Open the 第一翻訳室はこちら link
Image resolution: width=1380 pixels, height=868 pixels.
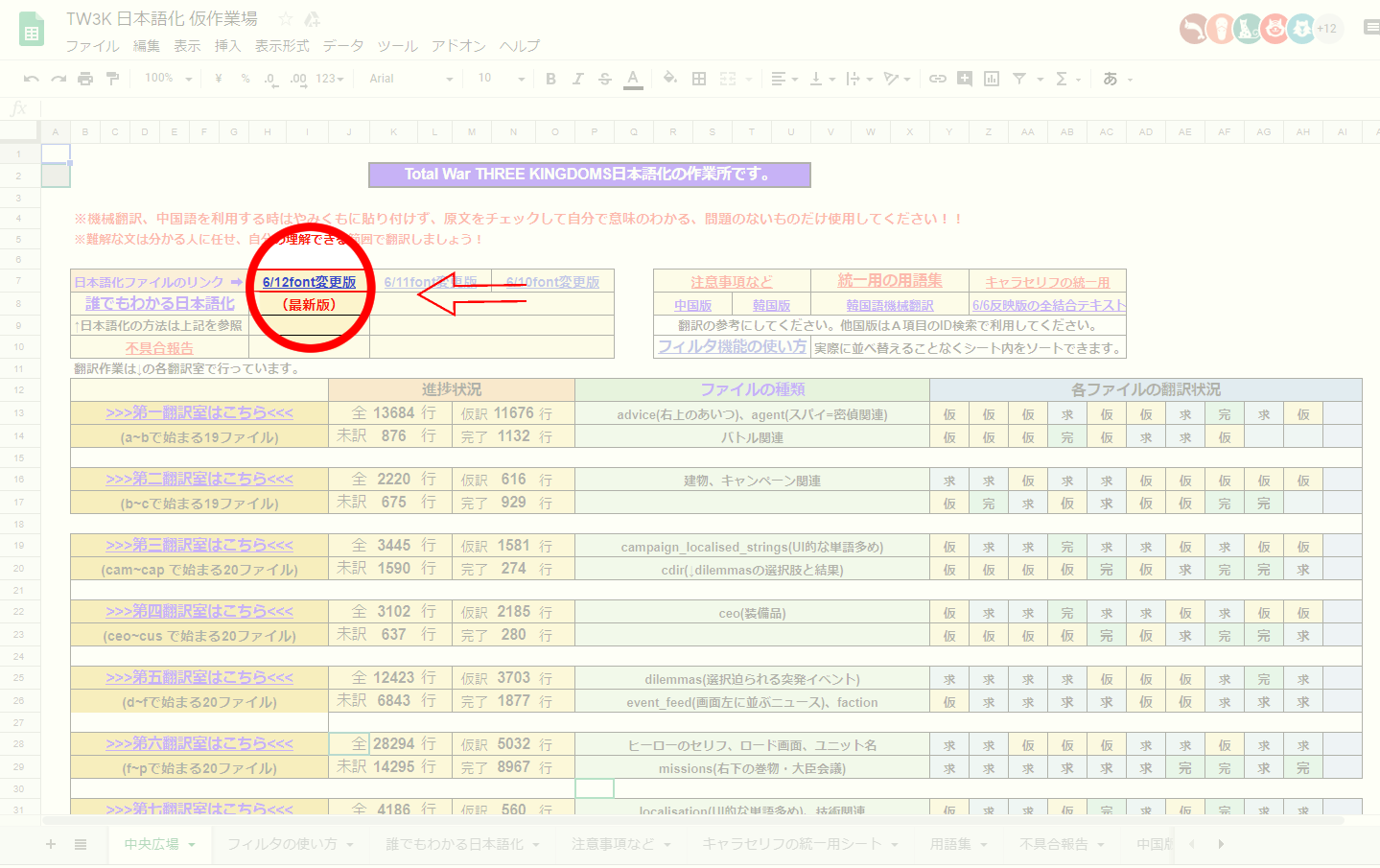(x=199, y=412)
